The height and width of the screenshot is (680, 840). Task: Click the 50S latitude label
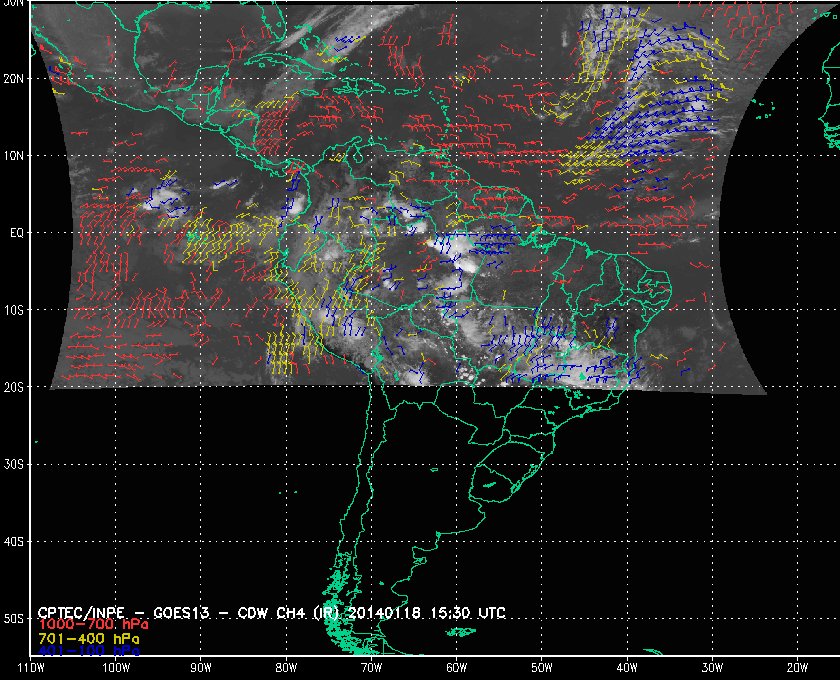(13, 618)
